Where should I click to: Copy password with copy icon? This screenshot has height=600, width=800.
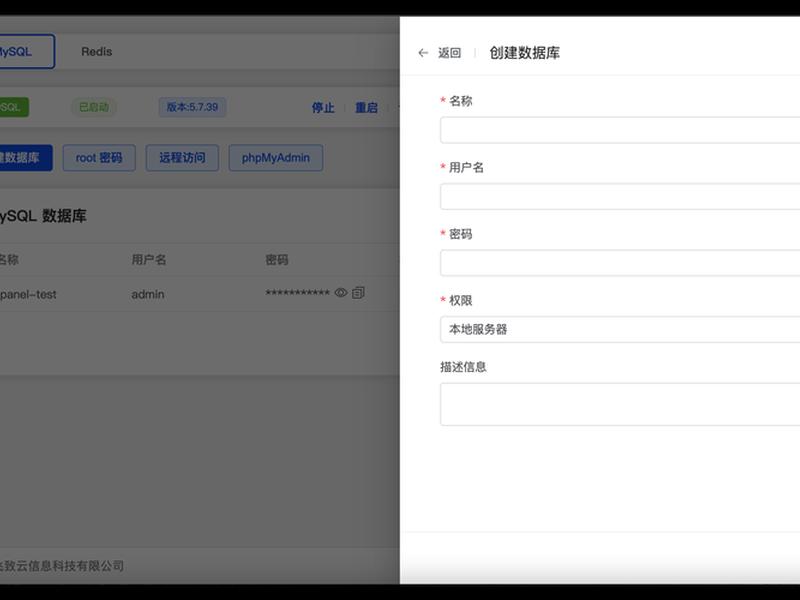(x=358, y=293)
